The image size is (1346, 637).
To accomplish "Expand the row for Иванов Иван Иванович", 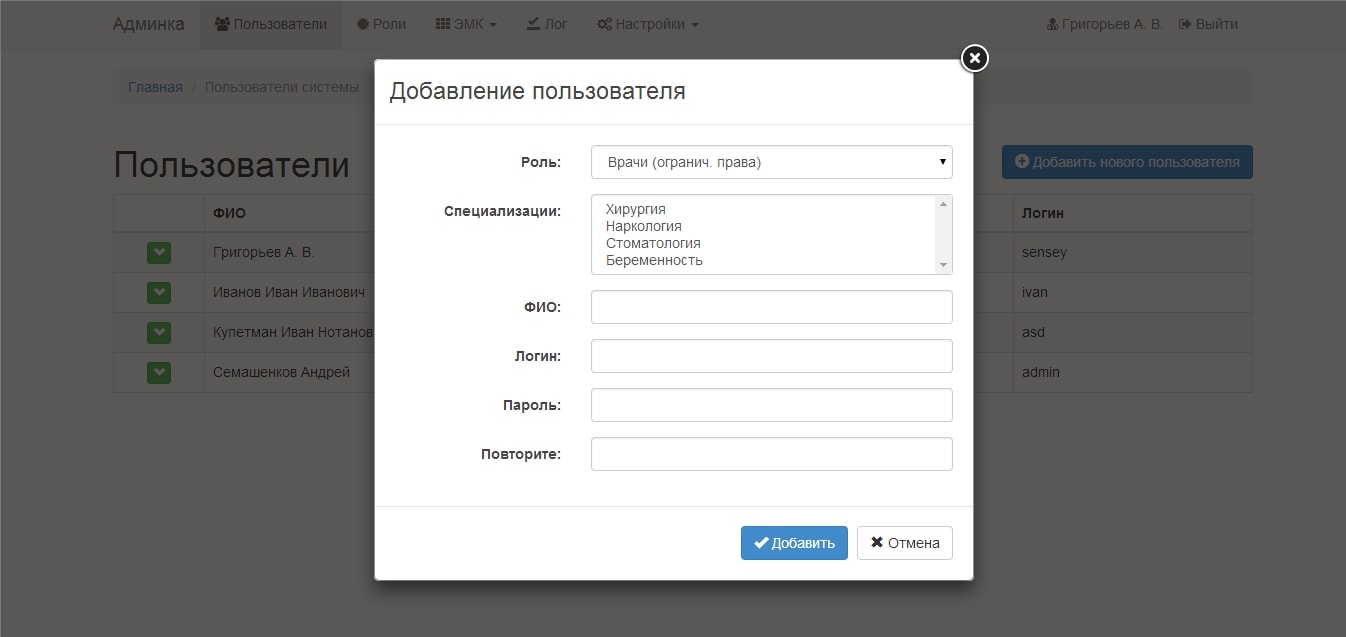I will click(159, 293).
